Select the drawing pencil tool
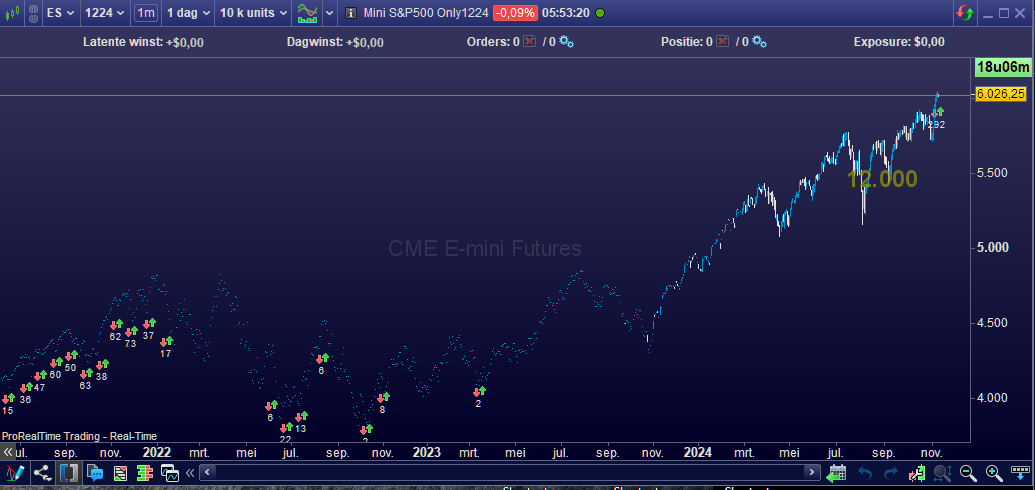The width and height of the screenshot is (1035, 490). click(15, 473)
